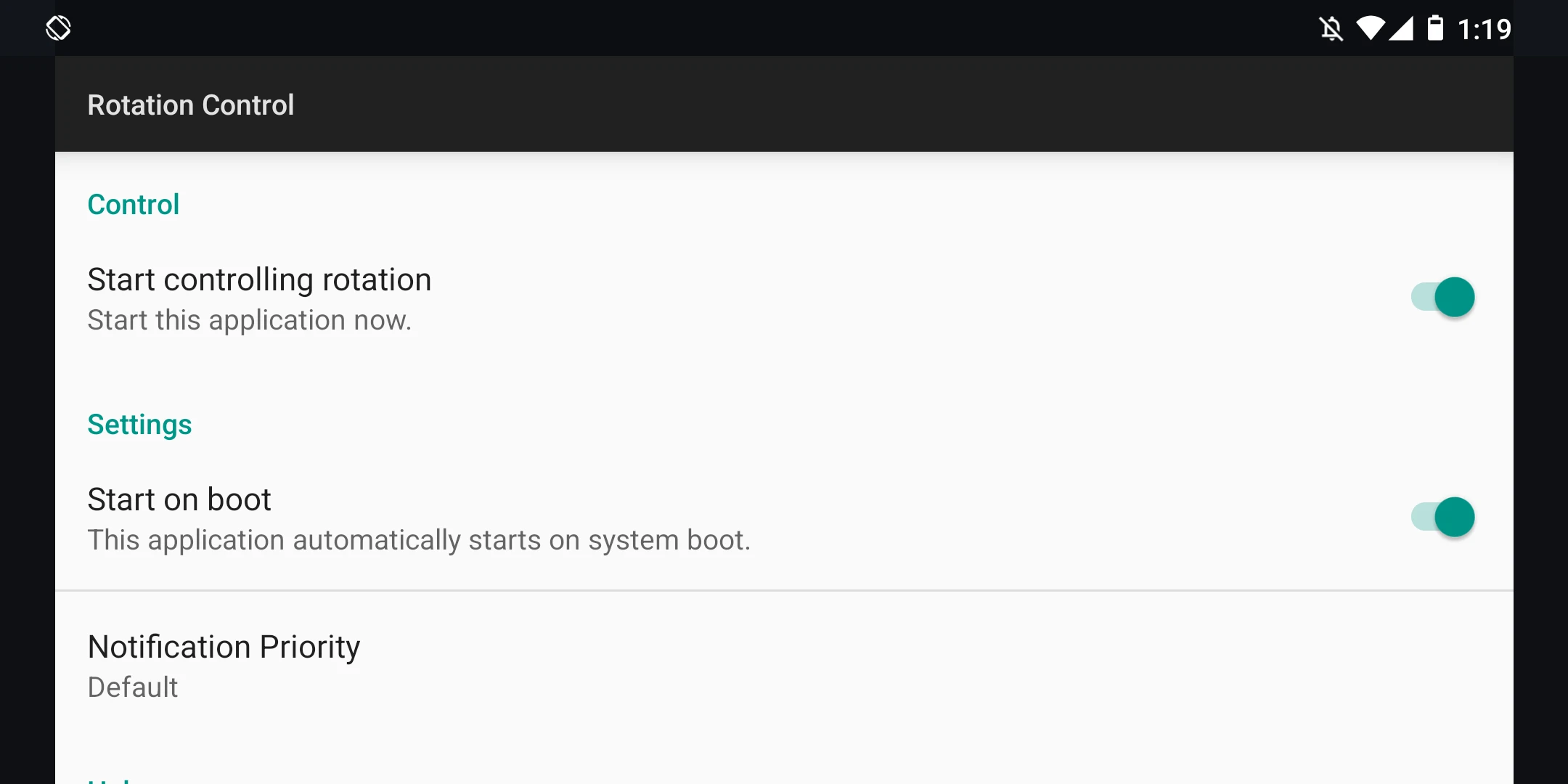1568x784 pixels.
Task: Tap the muted notifications bell icon
Action: (x=1331, y=29)
